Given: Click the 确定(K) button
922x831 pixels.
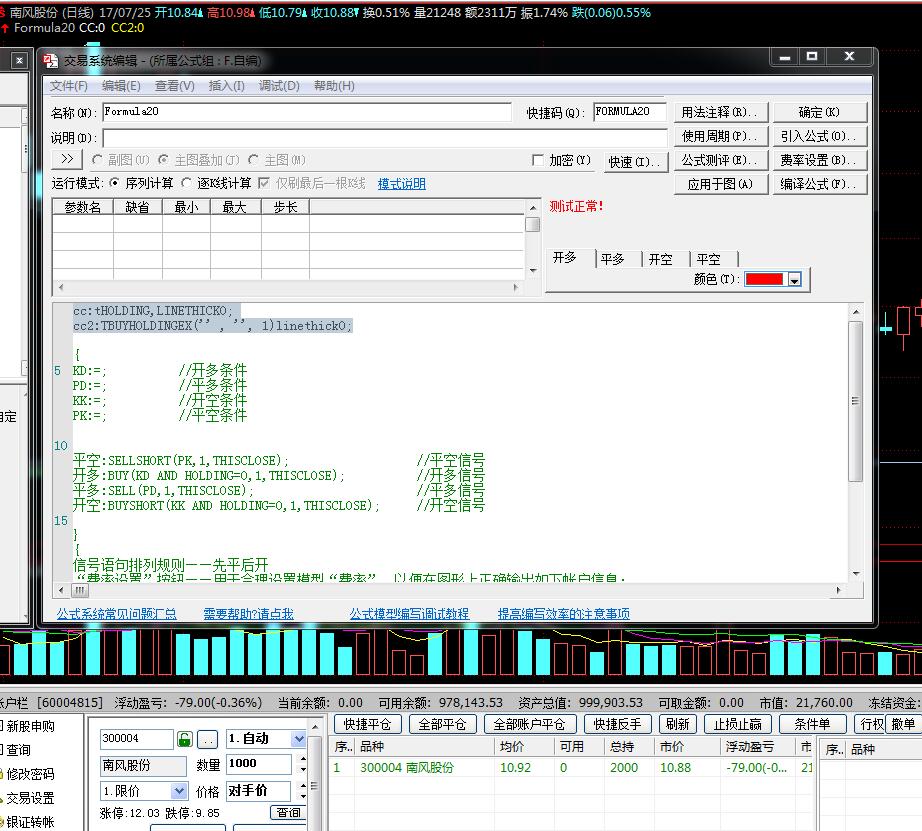Looking at the screenshot, I should coord(820,112).
